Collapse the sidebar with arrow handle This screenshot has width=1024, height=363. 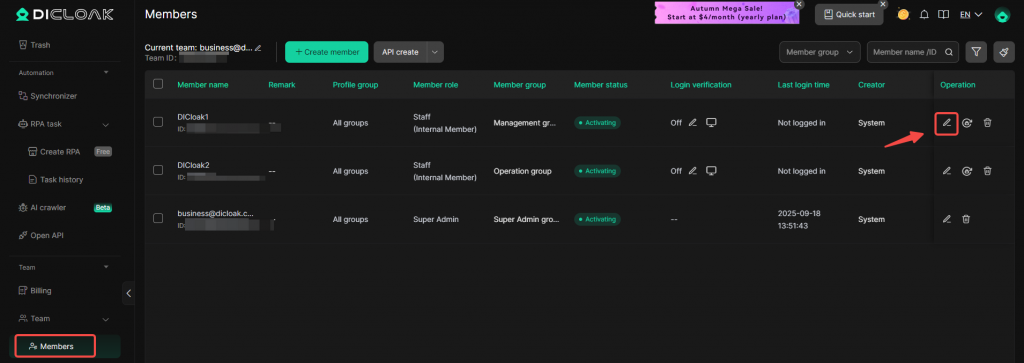coord(129,293)
